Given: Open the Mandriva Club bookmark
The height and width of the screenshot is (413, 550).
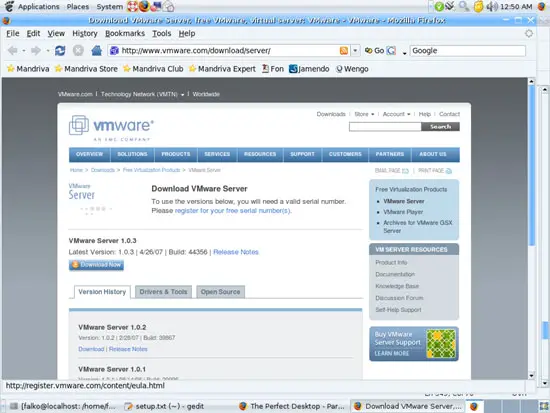Looking at the screenshot, I should [x=153, y=69].
